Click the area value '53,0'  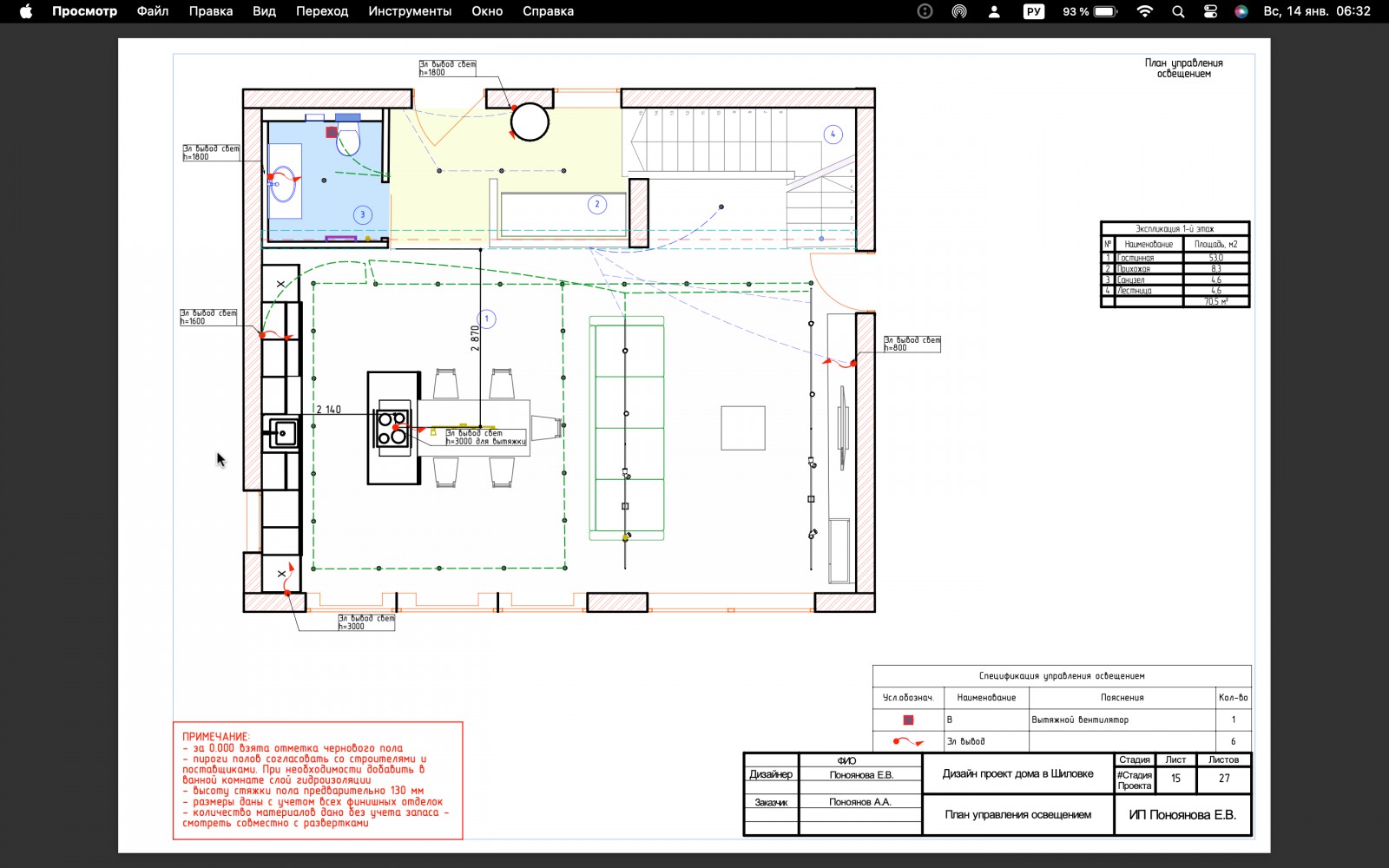tap(1215, 258)
